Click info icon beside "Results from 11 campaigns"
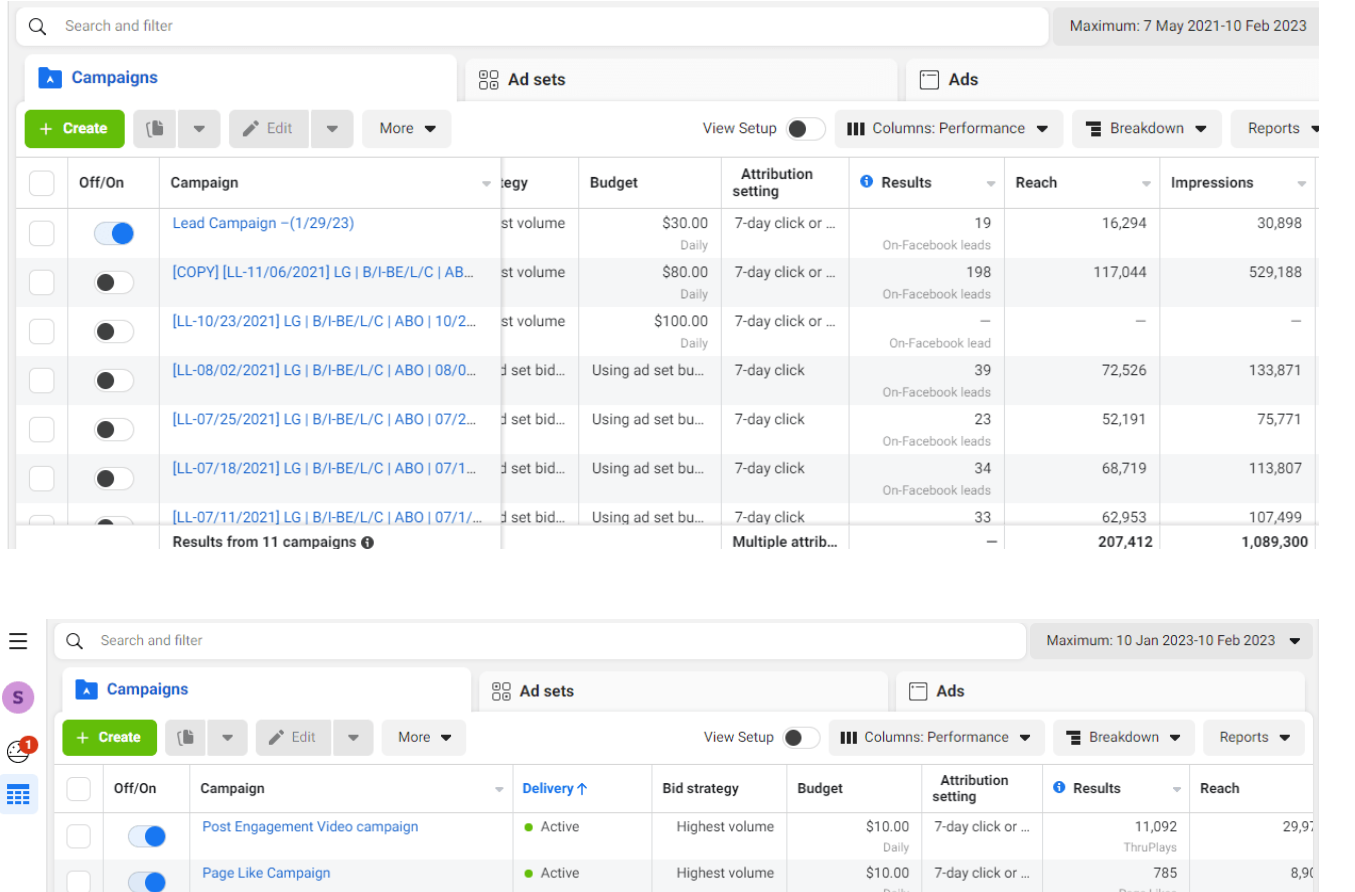Screen dimensions: 1355x892 [367, 542]
